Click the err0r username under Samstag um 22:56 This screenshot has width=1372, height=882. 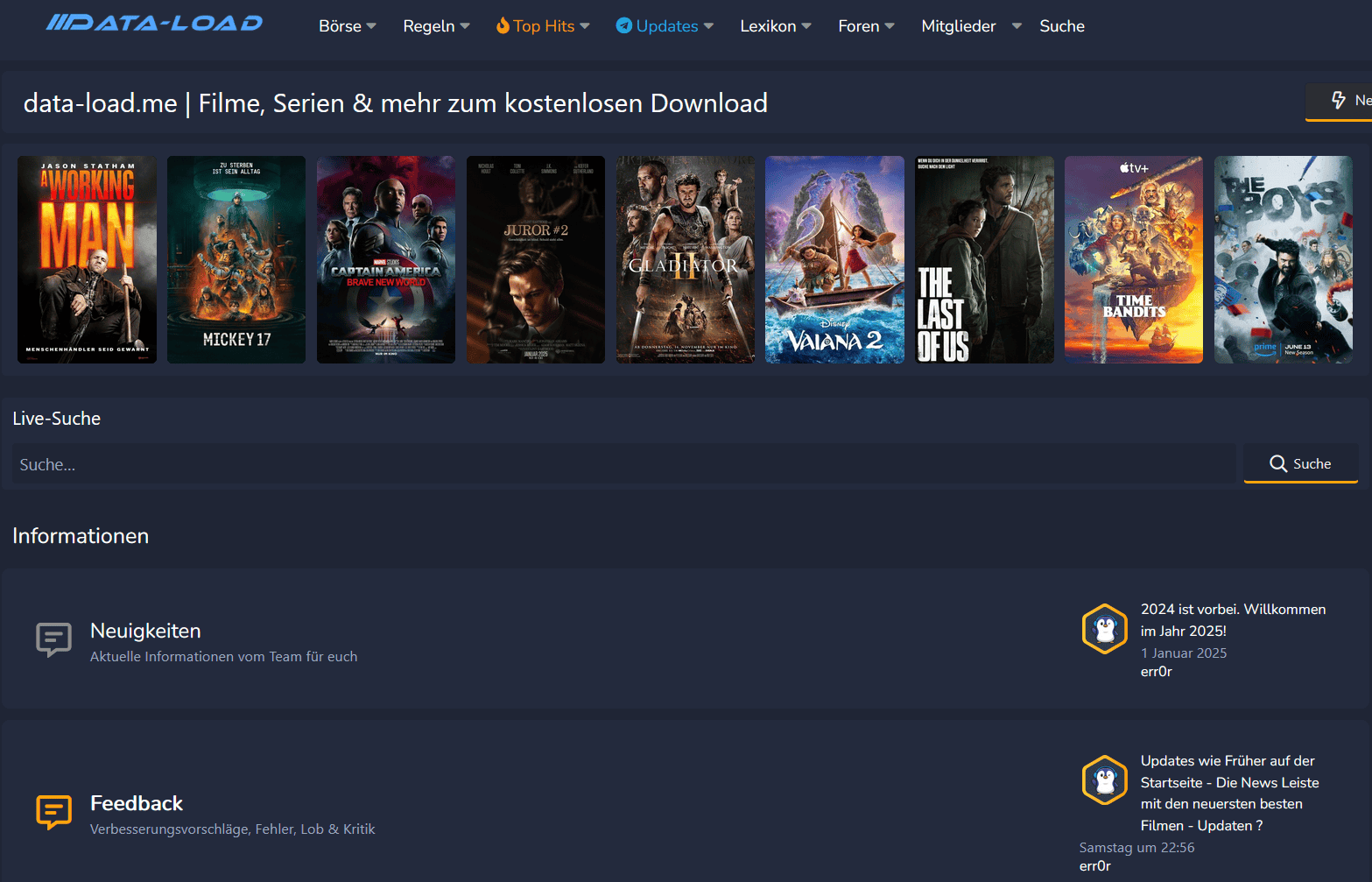[1094, 866]
